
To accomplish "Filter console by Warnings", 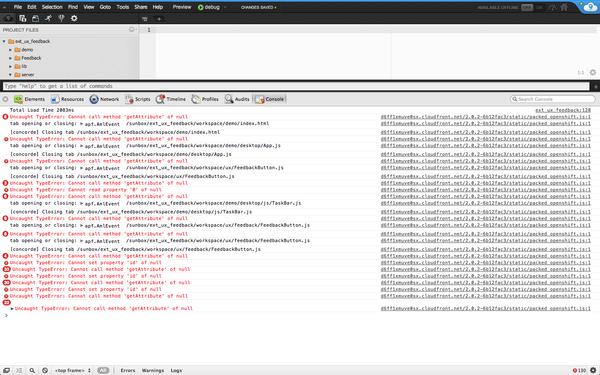I will pyautogui.click(x=153, y=370).
